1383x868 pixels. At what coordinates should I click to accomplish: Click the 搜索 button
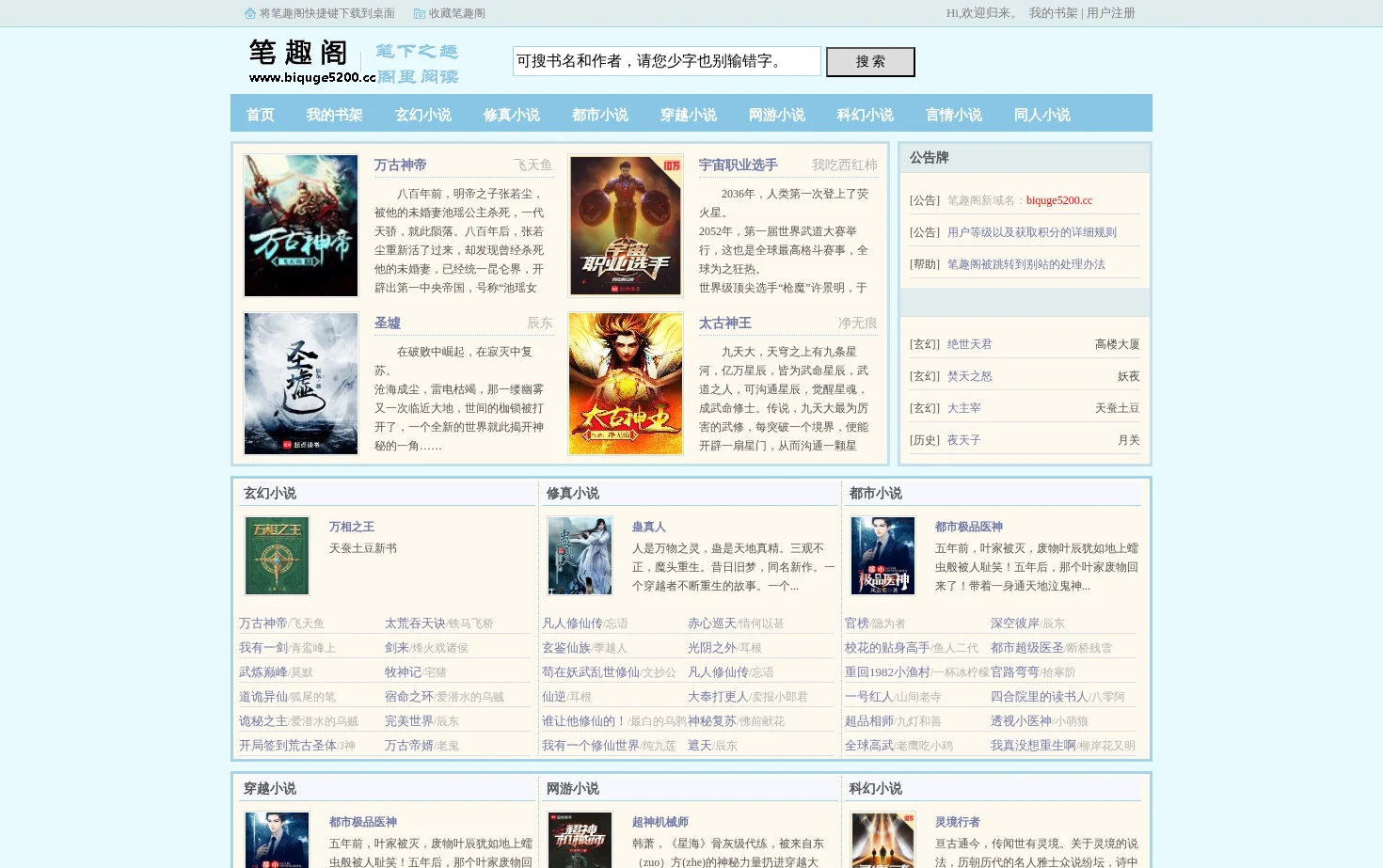(870, 62)
